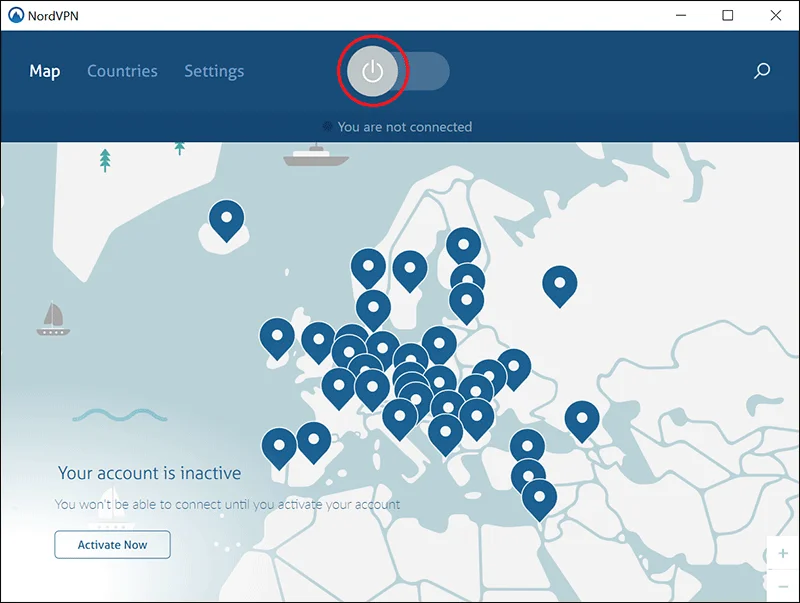The width and height of the screenshot is (800, 603).
Task: Select the Ireland server pin
Action: coord(277,338)
